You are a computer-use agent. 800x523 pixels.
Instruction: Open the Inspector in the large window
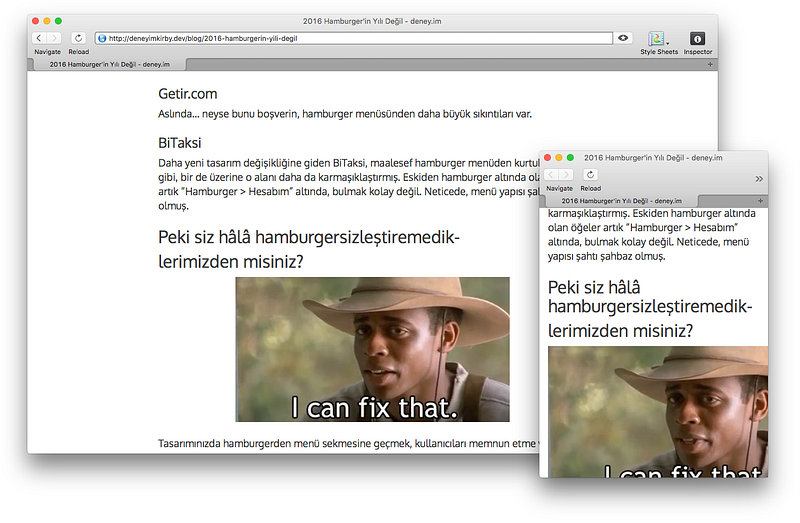[x=697, y=38]
